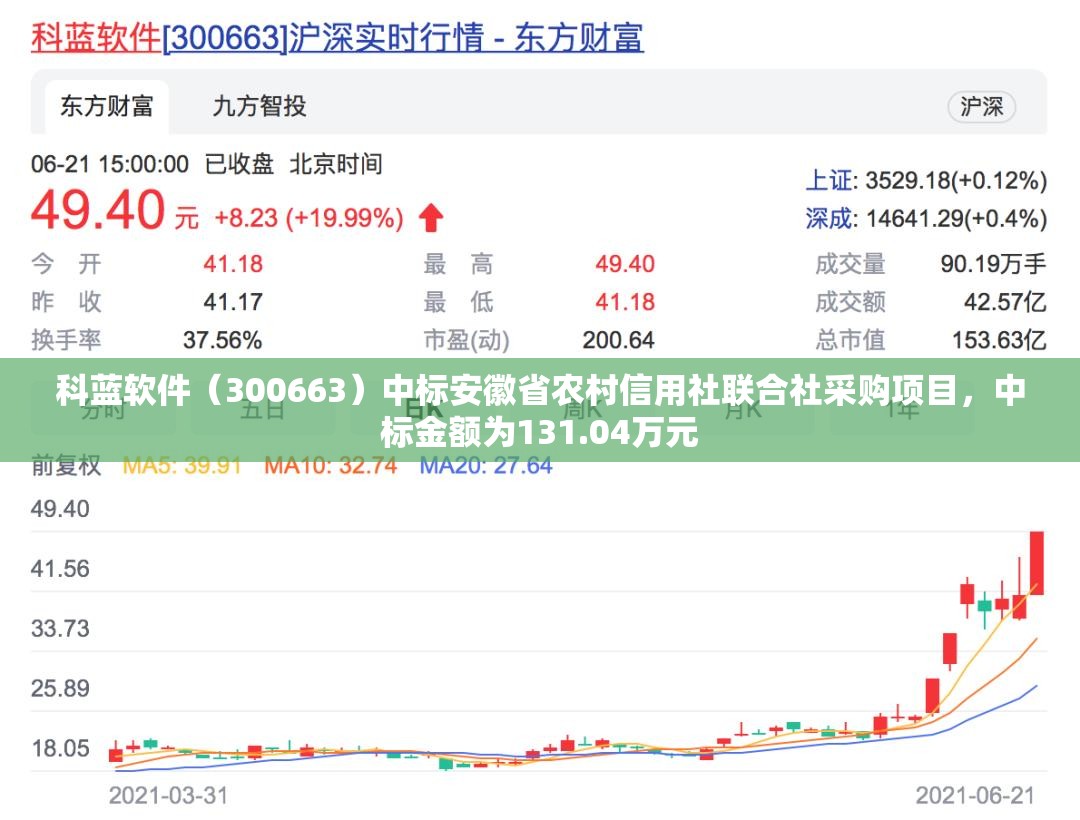Viewport: 1080px width, 820px height.
Task: Switch to the 九方智投 tab
Action: [x=260, y=107]
